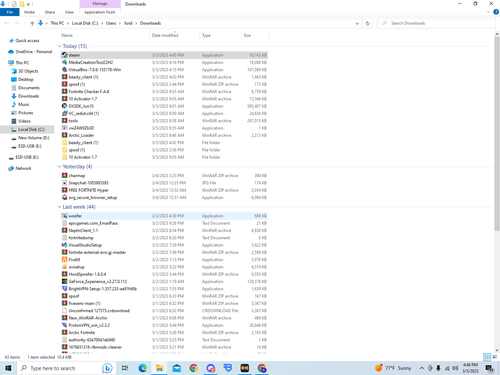
Task: Open the address bar history dropdown
Action: click(x=357, y=23)
